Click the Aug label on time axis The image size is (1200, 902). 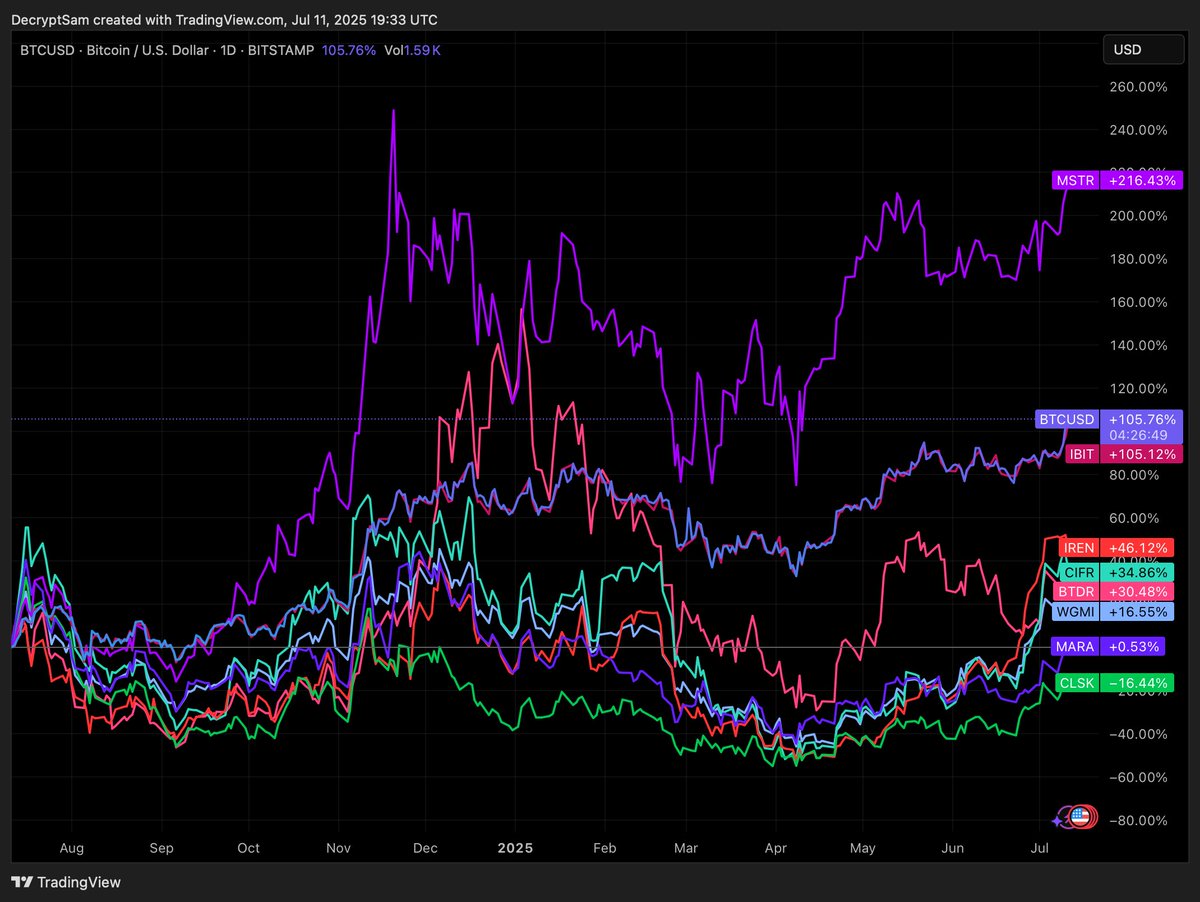(72, 848)
